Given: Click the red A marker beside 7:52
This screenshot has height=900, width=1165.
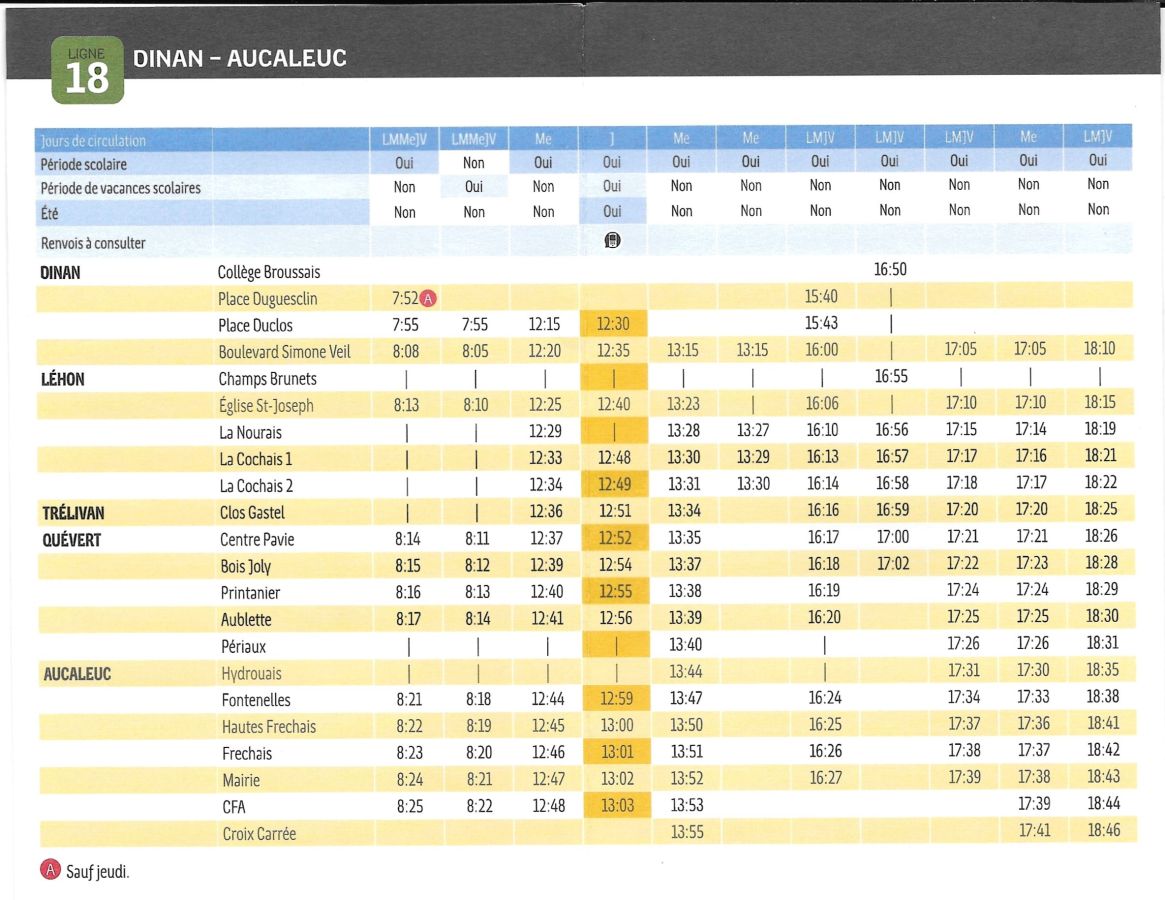Looking at the screenshot, I should point(428,299).
